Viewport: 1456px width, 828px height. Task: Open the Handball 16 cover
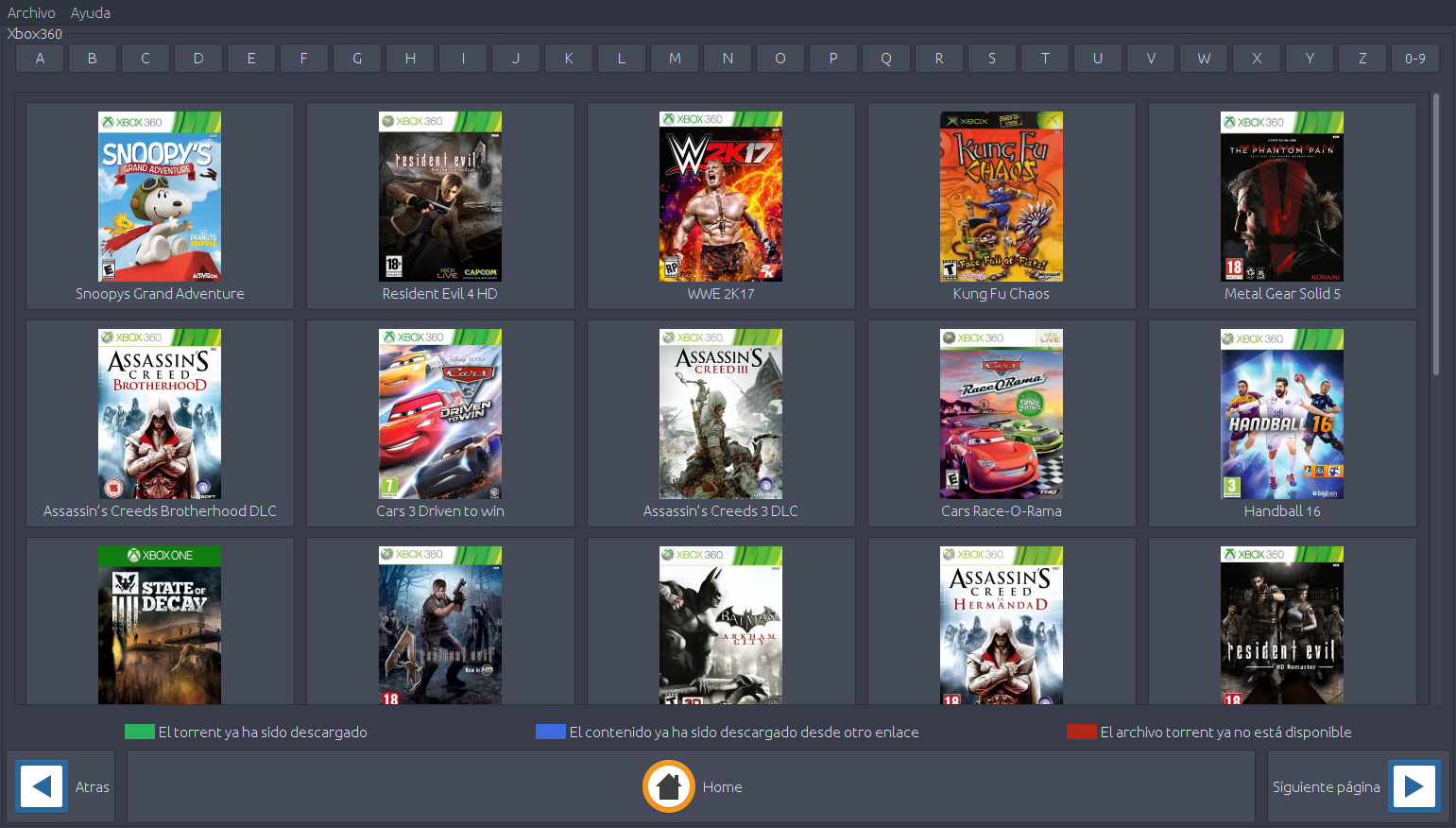[1282, 414]
